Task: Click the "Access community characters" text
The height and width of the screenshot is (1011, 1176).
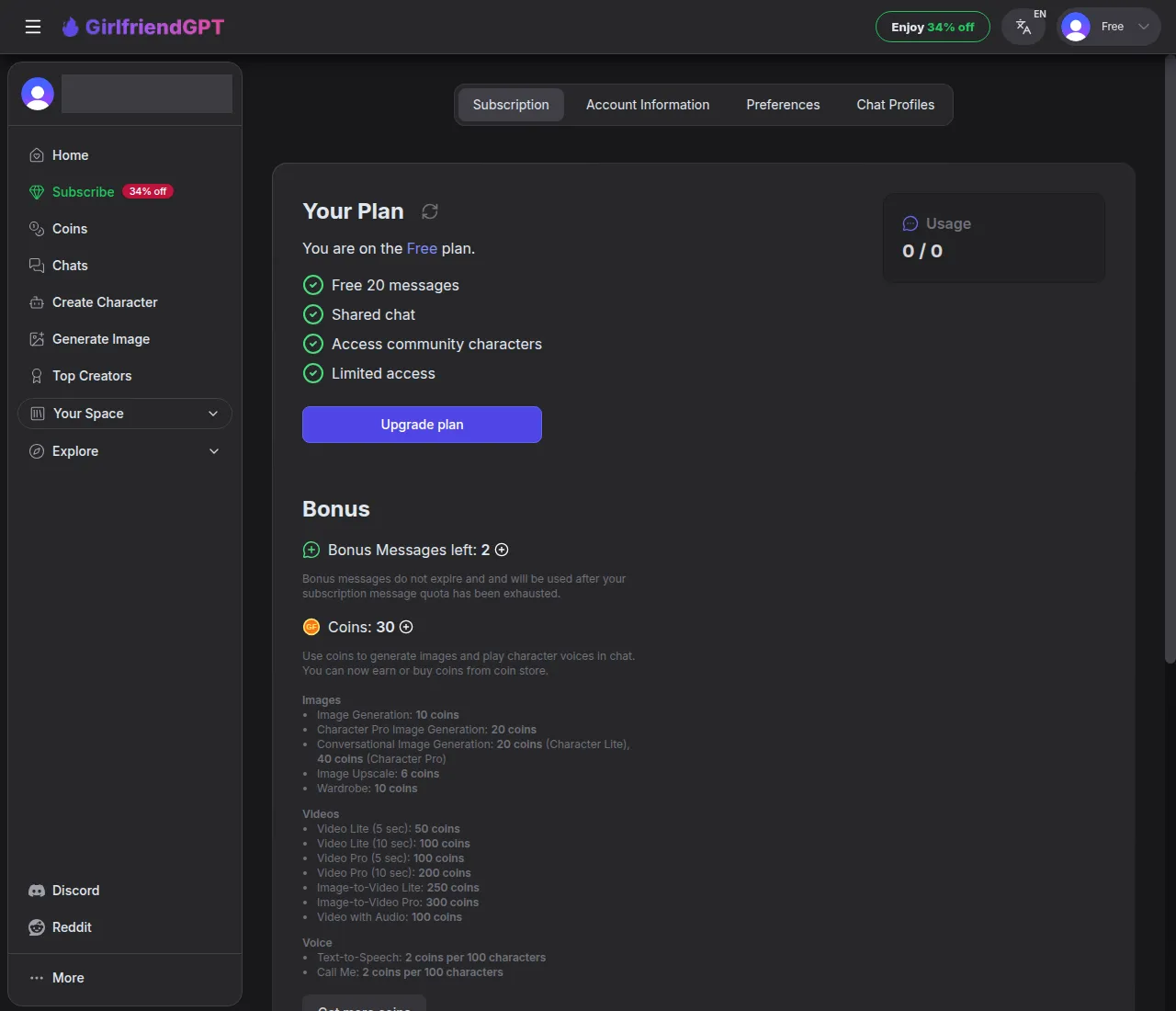Action: tap(436, 344)
